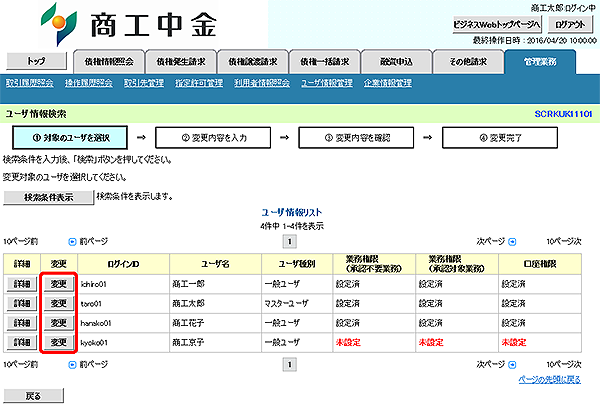
Task: Switch to the 債権発生請求 tab
Action: coord(181,62)
